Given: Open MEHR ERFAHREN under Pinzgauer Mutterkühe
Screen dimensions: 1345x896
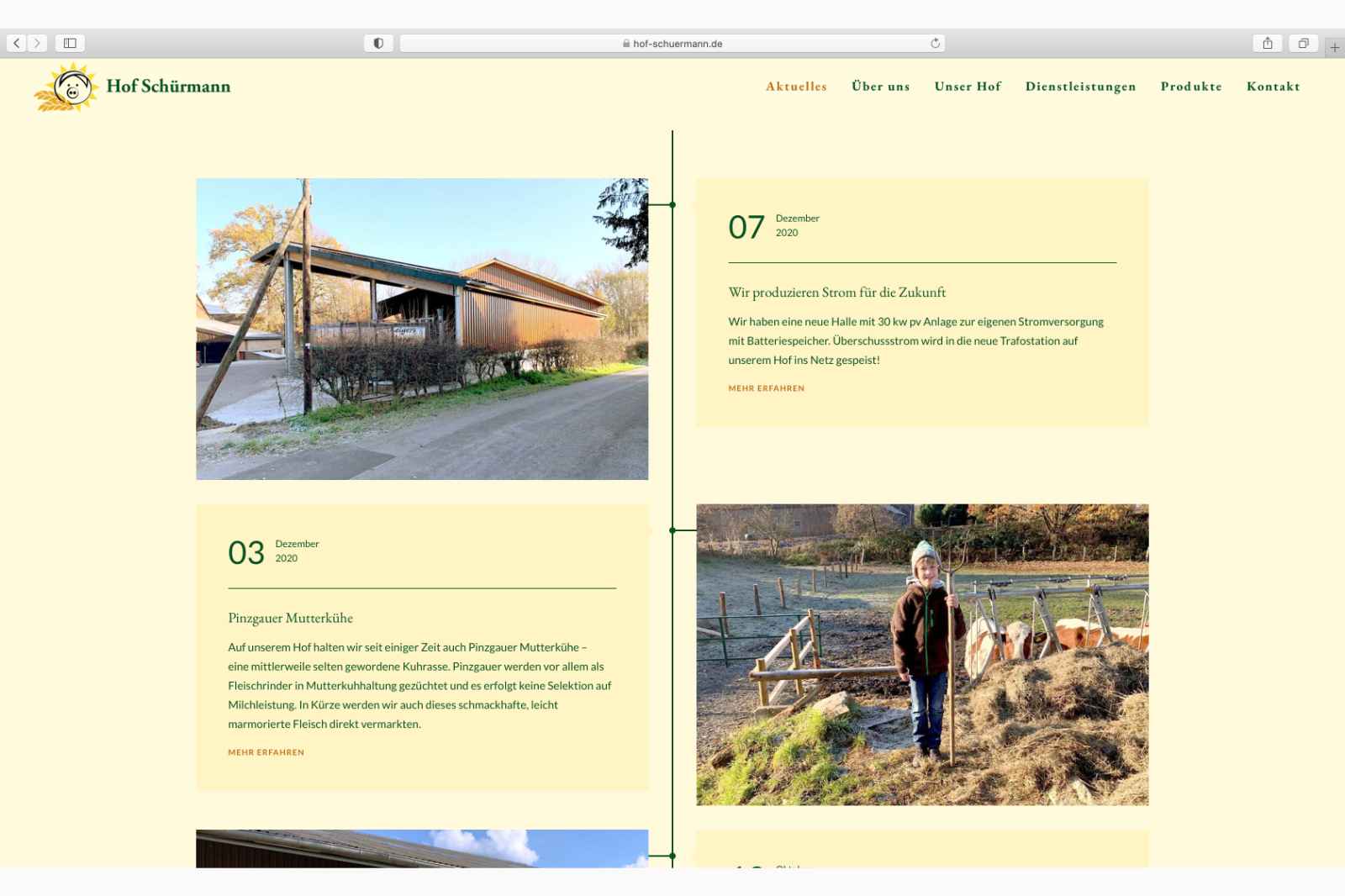Looking at the screenshot, I should 265,752.
